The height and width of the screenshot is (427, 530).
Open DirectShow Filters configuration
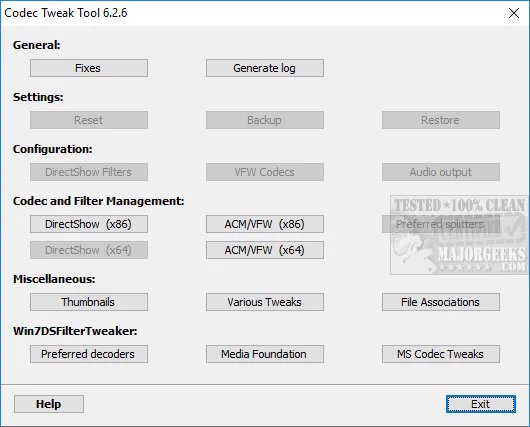(x=89, y=172)
